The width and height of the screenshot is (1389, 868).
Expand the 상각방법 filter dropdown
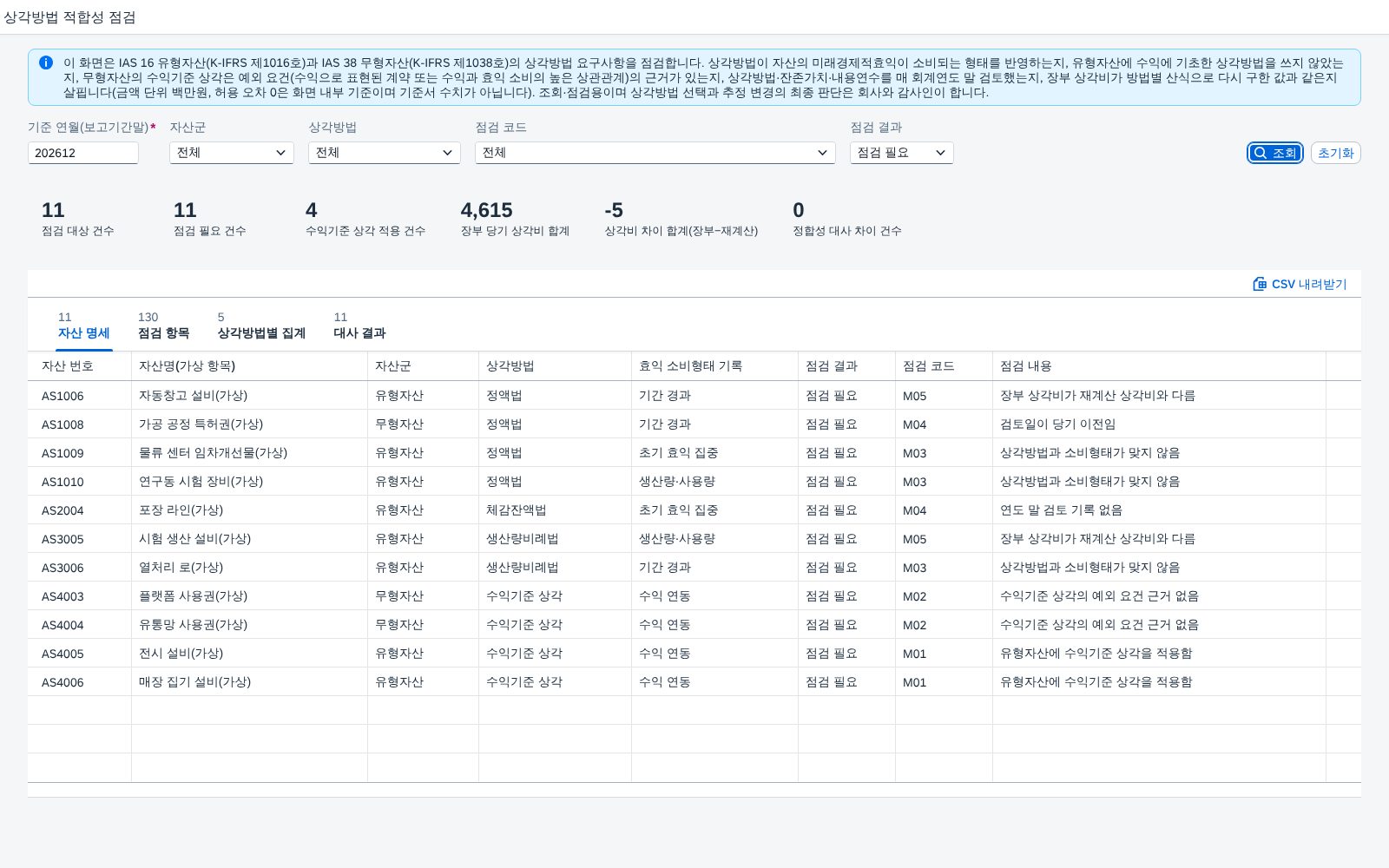tap(385, 153)
